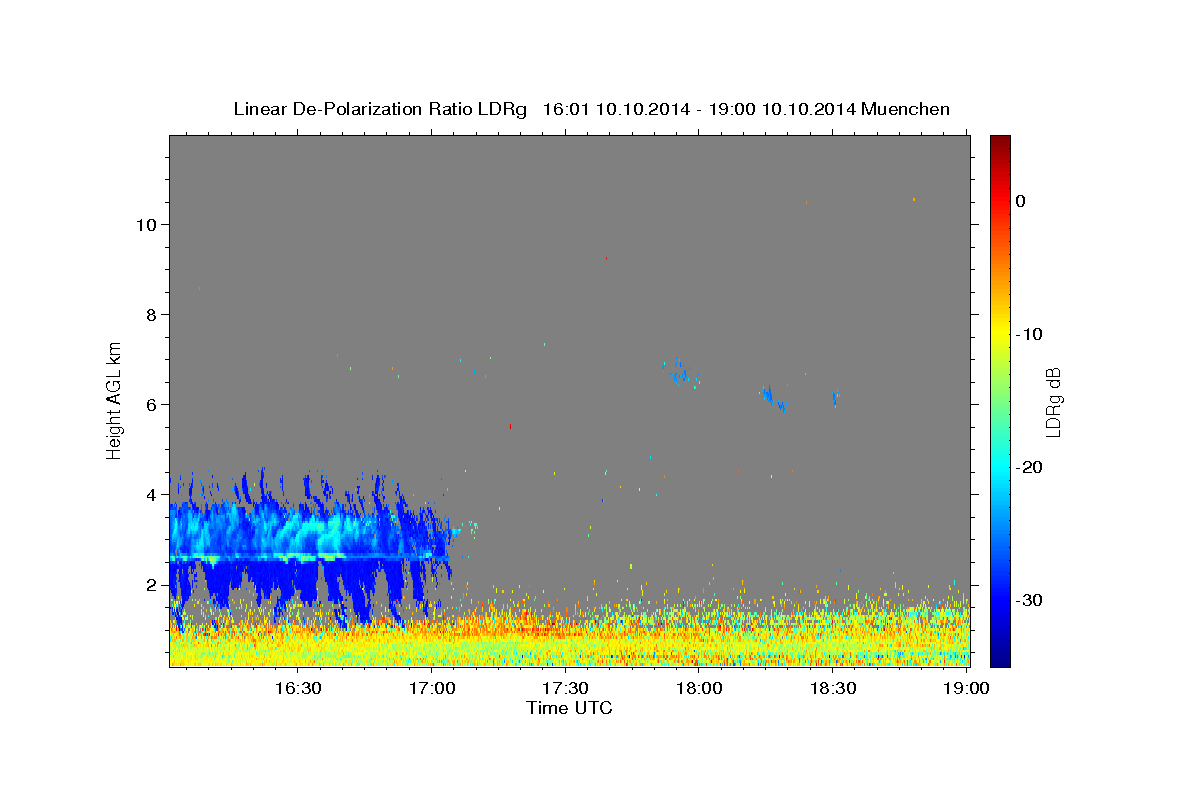Click the 'Height AGL km' axis label
Image resolution: width=1200 pixels, height=800 pixels.
pyautogui.click(x=115, y=399)
